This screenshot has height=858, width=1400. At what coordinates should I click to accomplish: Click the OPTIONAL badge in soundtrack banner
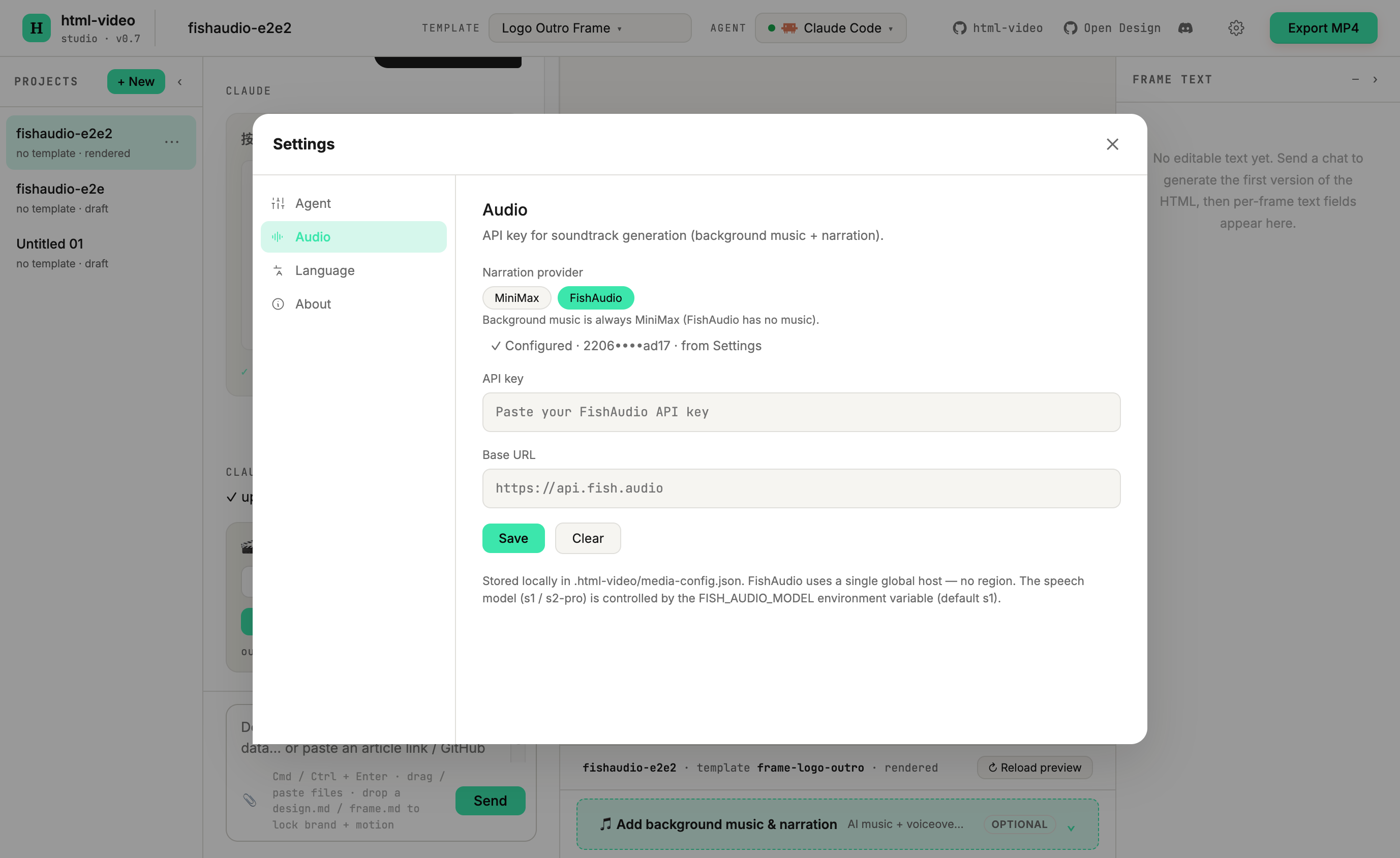click(x=1019, y=824)
